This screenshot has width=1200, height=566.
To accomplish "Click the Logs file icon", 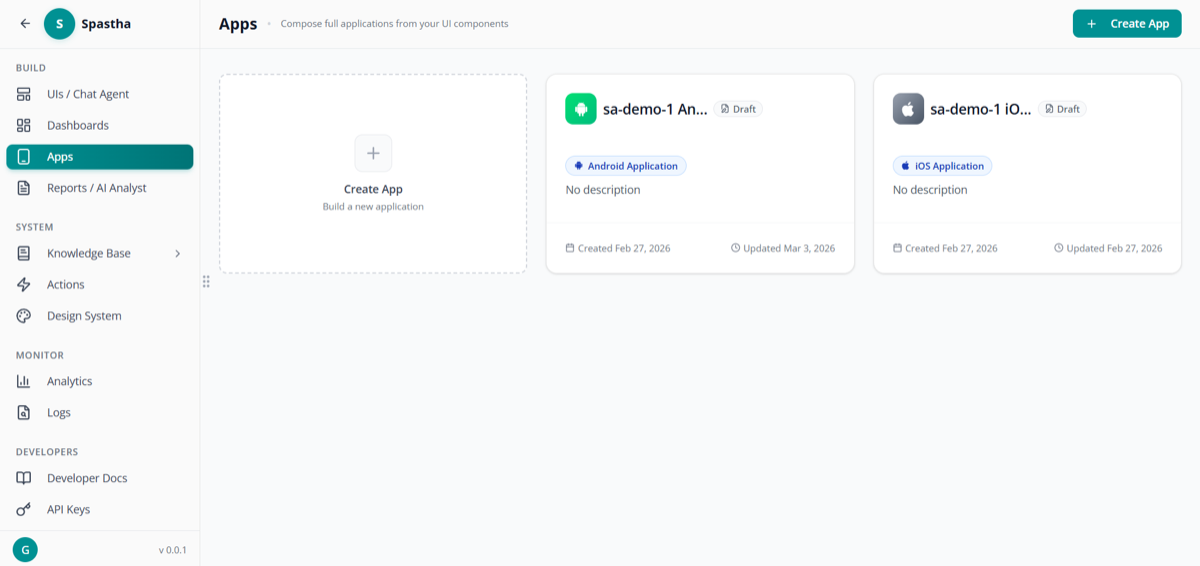I will coord(24,412).
